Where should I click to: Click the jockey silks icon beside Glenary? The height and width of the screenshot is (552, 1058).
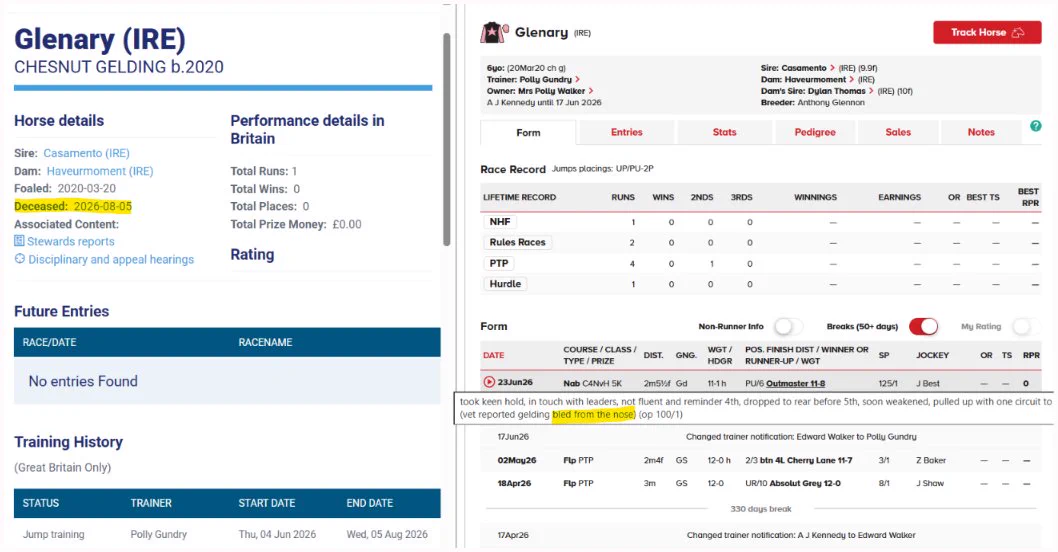coord(494,32)
